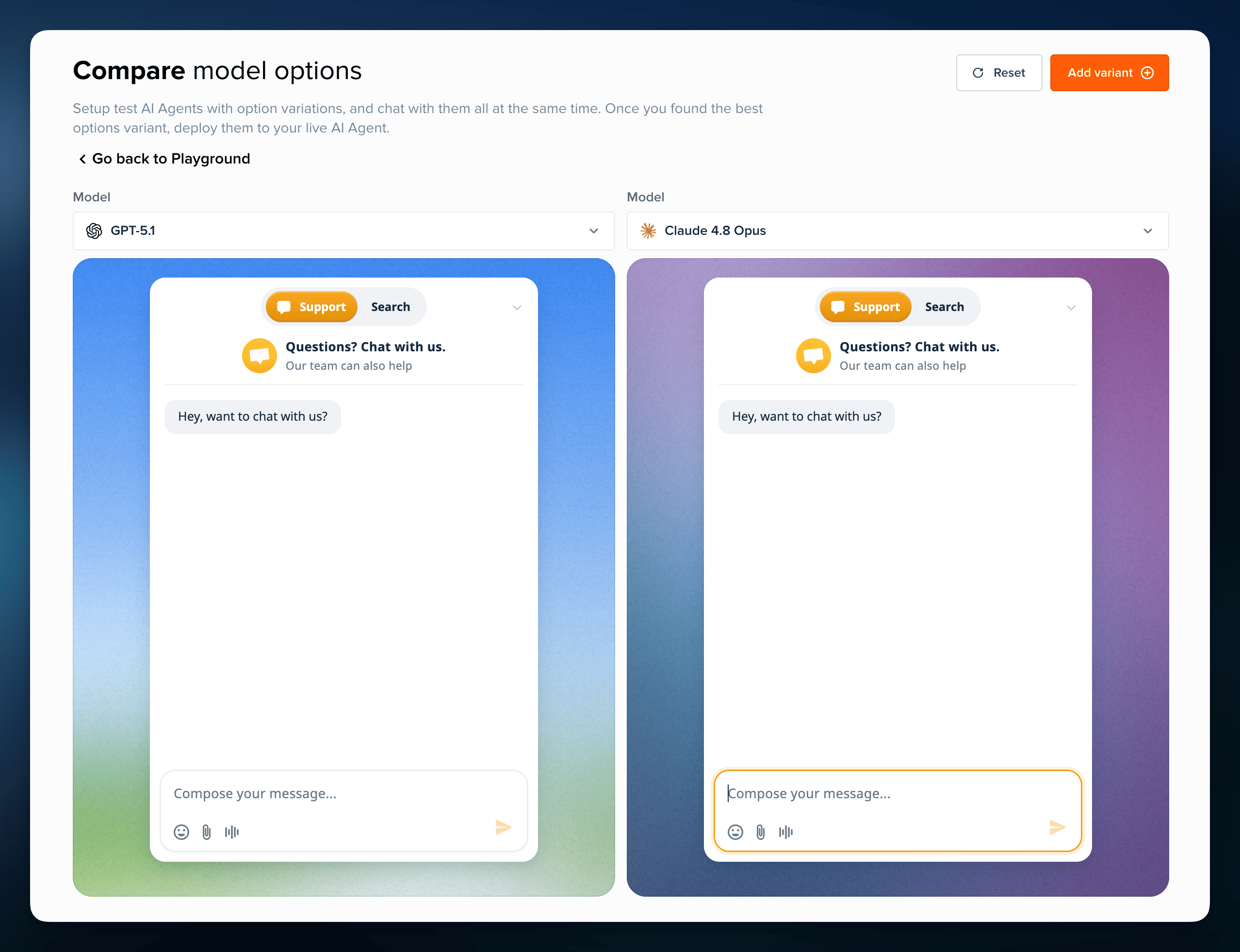Send the message in Claude chat
The width and height of the screenshot is (1240, 952).
click(1057, 827)
